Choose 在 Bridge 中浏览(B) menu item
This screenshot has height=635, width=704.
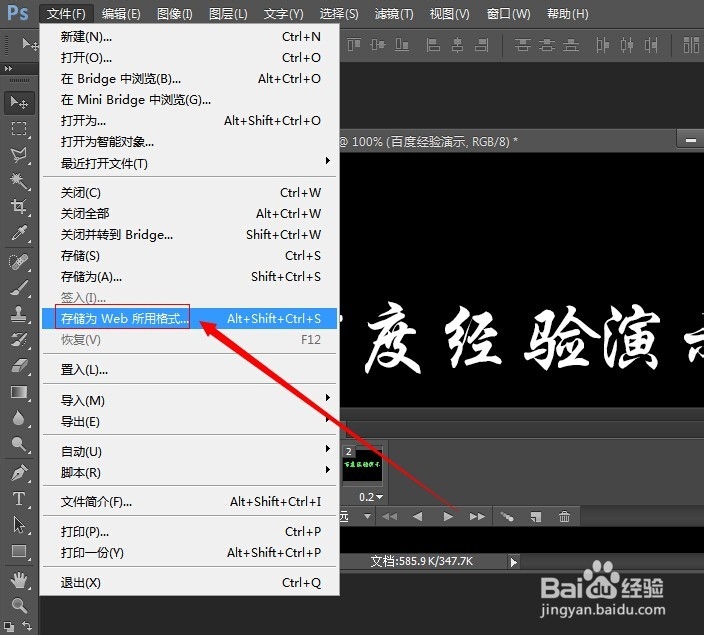pos(189,79)
